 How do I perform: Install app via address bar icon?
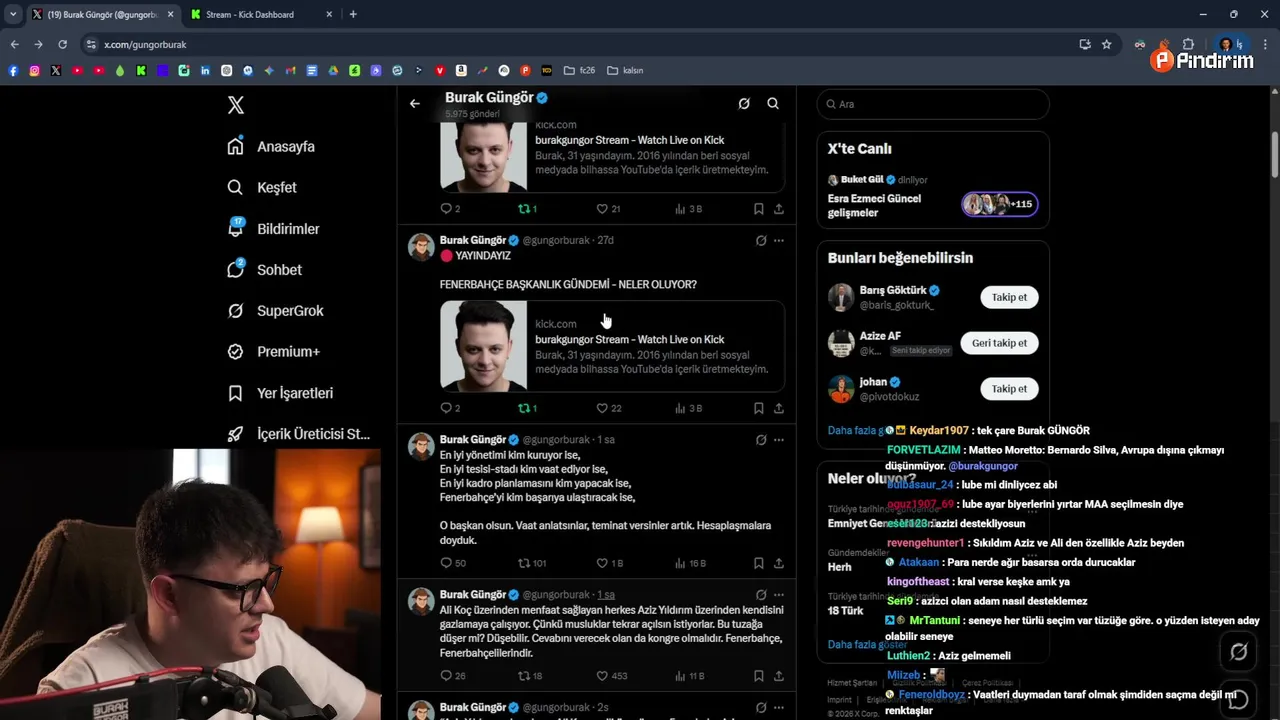(1085, 44)
